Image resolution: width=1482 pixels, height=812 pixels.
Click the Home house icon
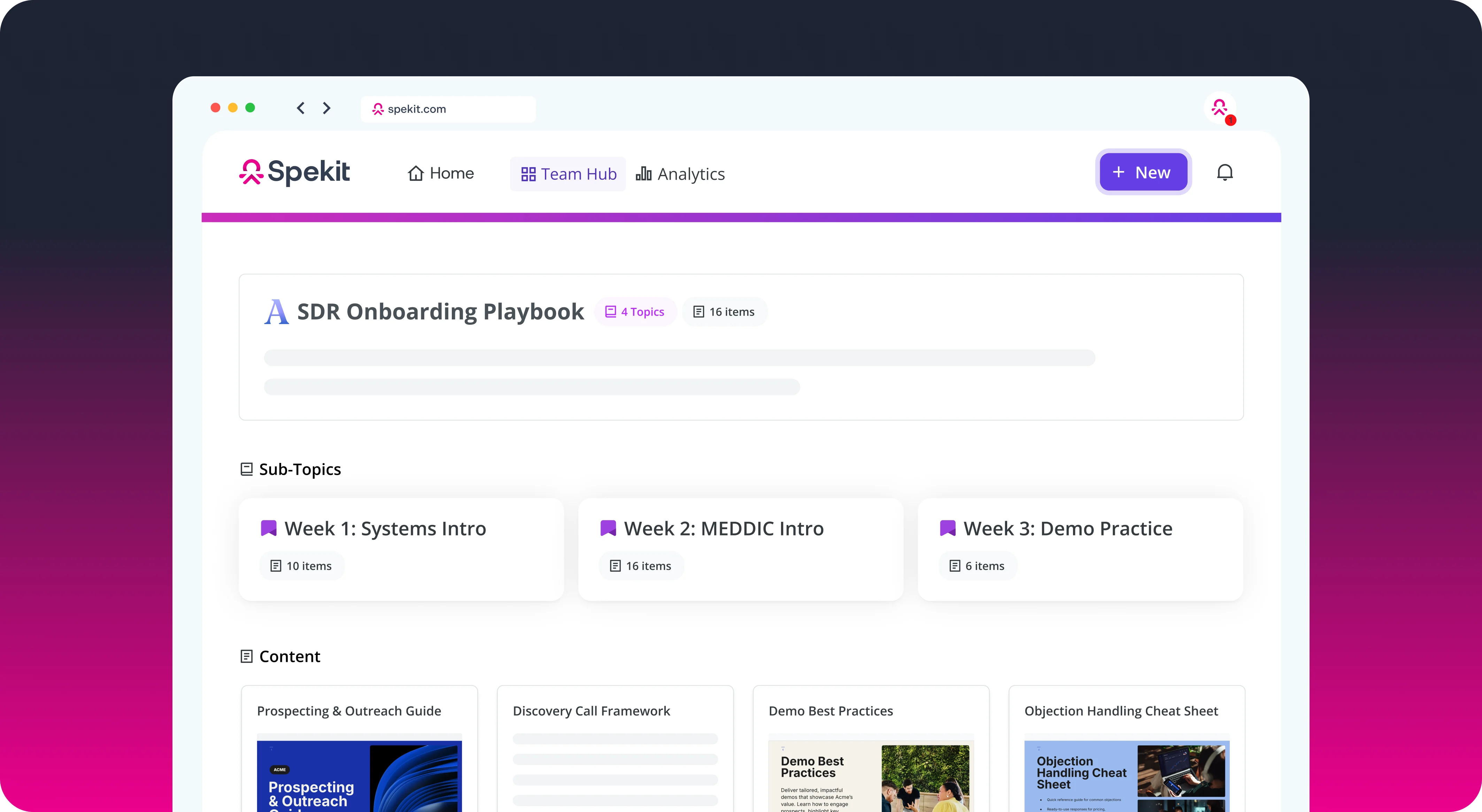[x=416, y=173]
